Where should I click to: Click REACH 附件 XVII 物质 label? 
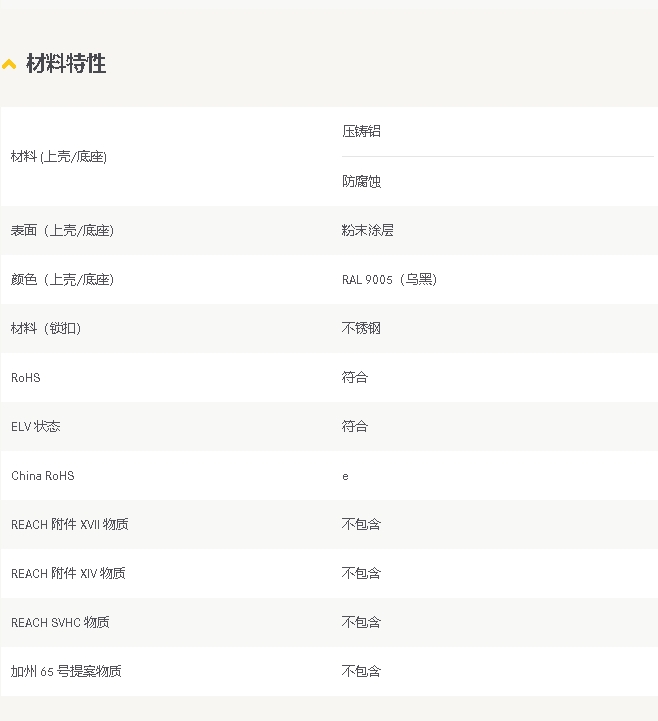pyautogui.click(x=69, y=525)
